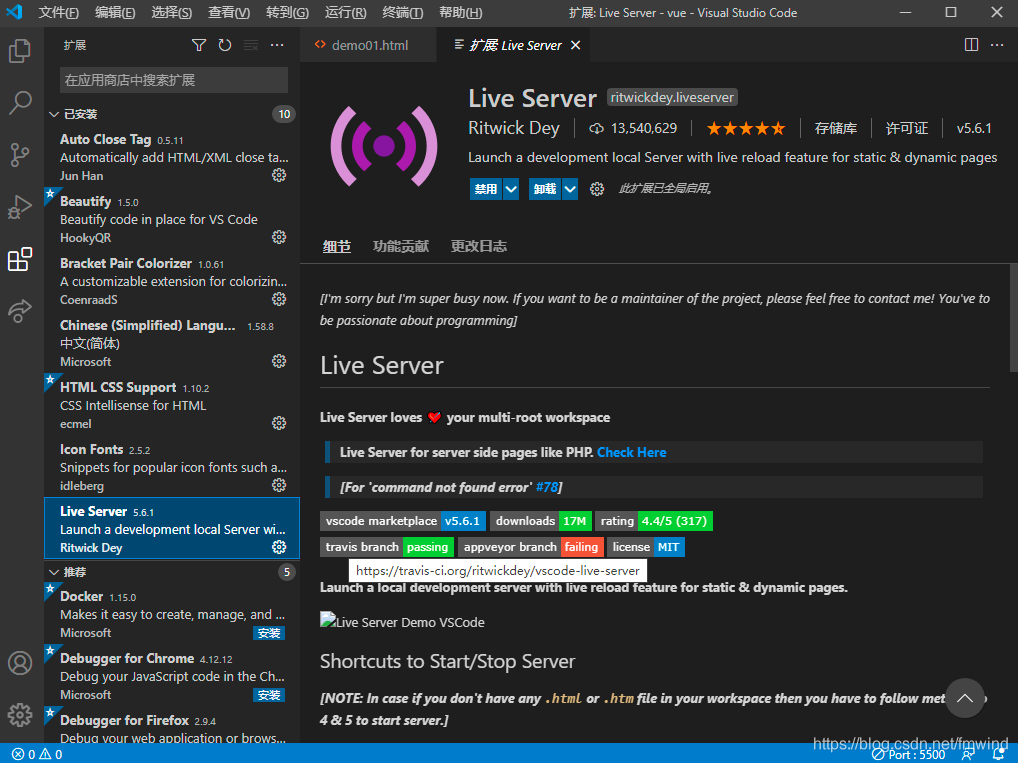Click the filter extensions icon
The image size is (1018, 763).
199,45
